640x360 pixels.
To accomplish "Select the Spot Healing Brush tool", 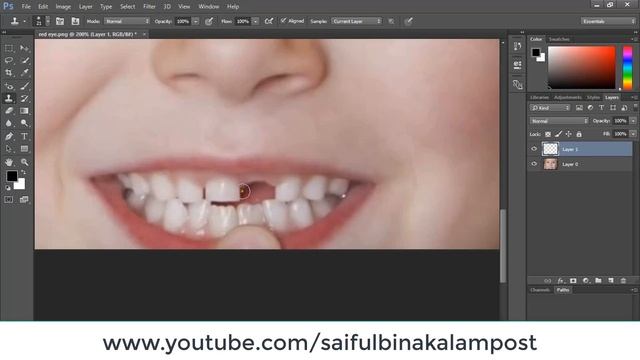I will 9,86.
